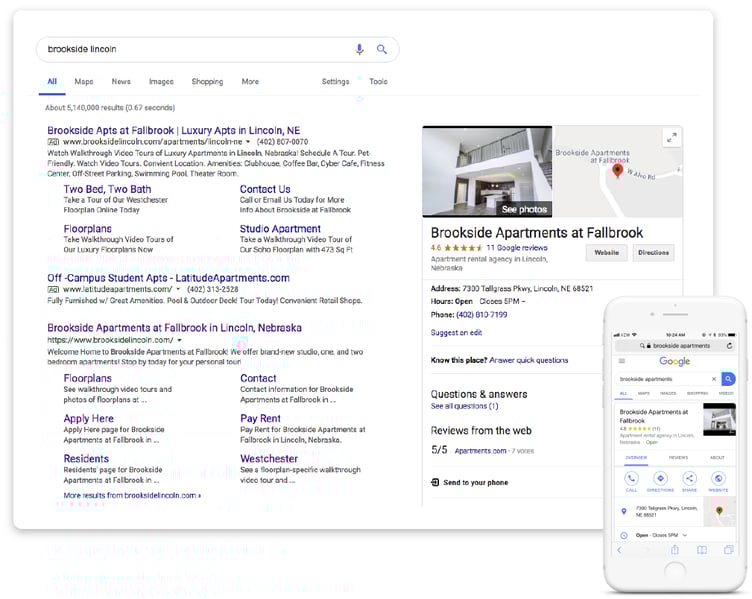Image resolution: width=752 pixels, height=599 pixels.
Task: Clear the phone search field with X
Action: [714, 379]
